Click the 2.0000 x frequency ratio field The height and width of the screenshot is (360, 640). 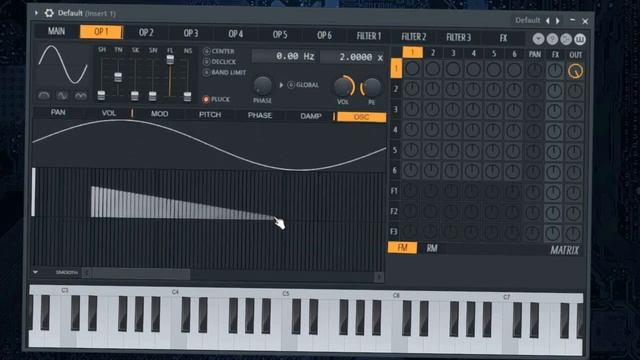[x=353, y=57]
